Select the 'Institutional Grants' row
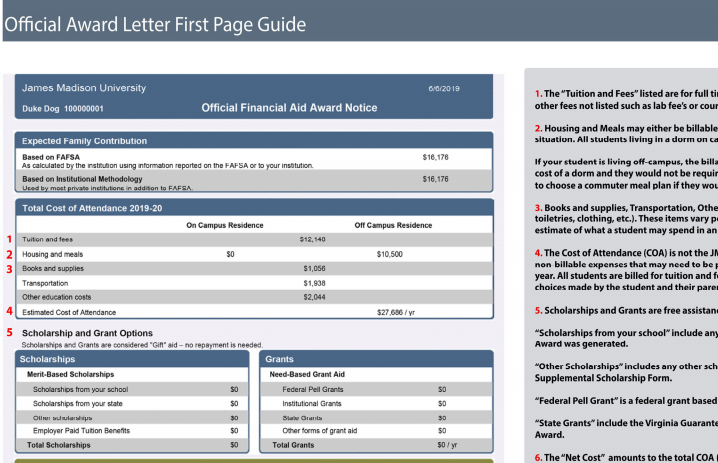The width and height of the screenshot is (718, 463). point(376,403)
